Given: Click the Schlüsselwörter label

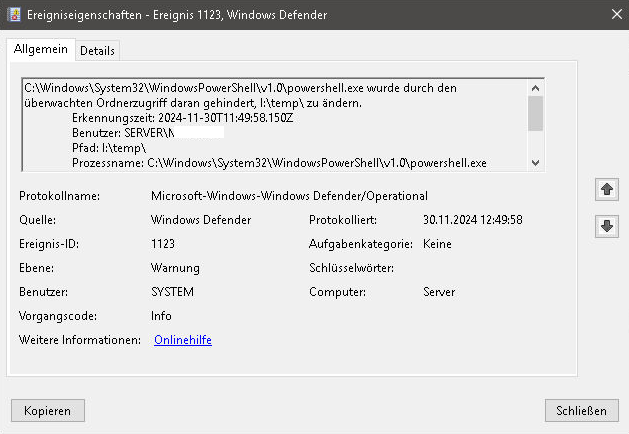Looking at the screenshot, I should pos(351,268).
